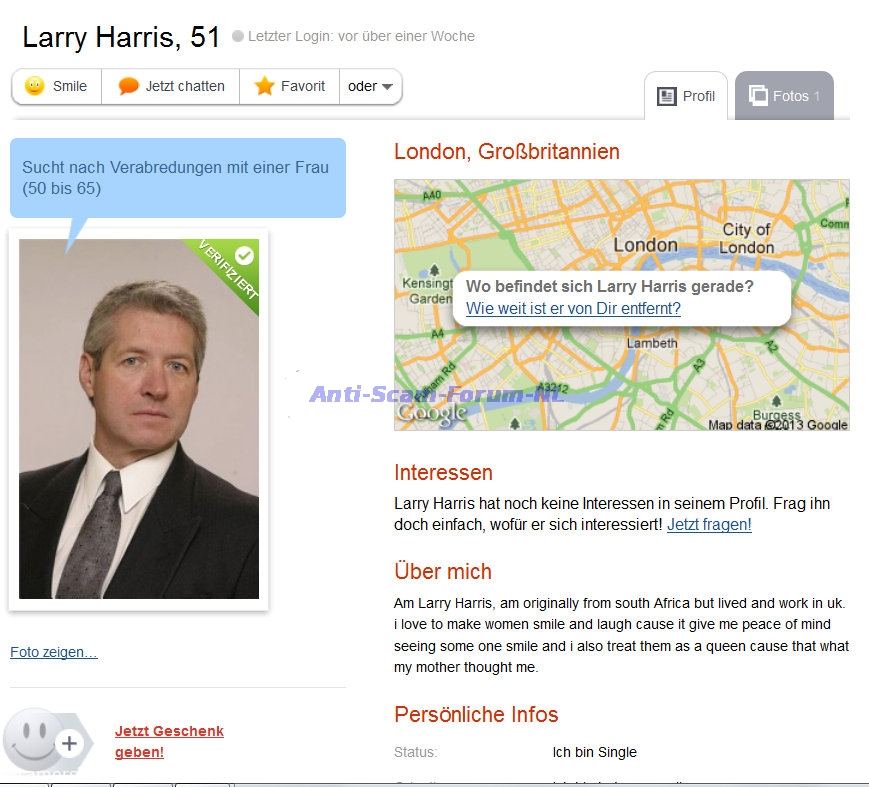Viewport: 869px width, 787px height.
Task: Click the "London, Großbritannien" location heading
Action: 507,152
